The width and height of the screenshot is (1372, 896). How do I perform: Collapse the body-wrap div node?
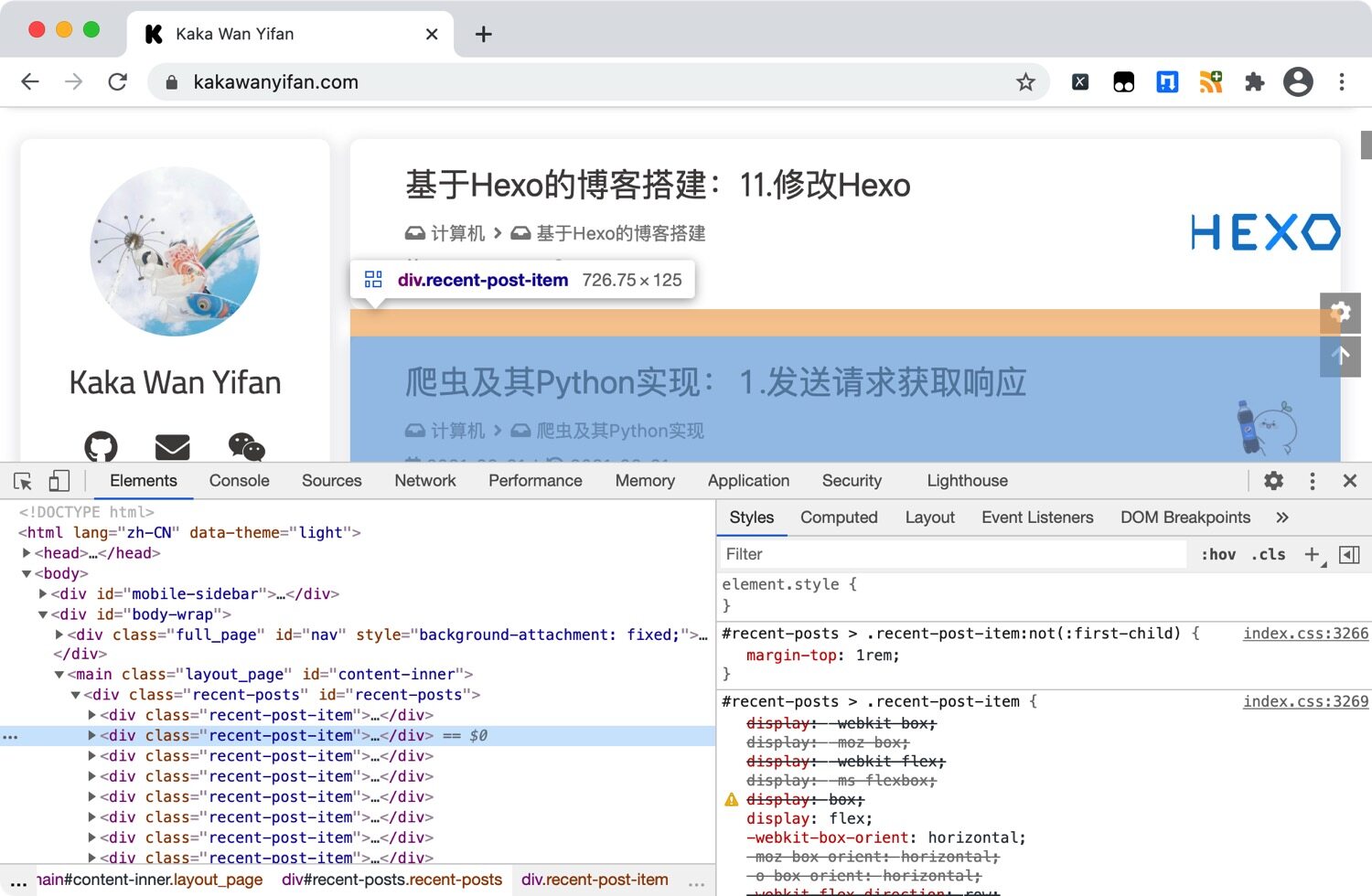coord(43,614)
